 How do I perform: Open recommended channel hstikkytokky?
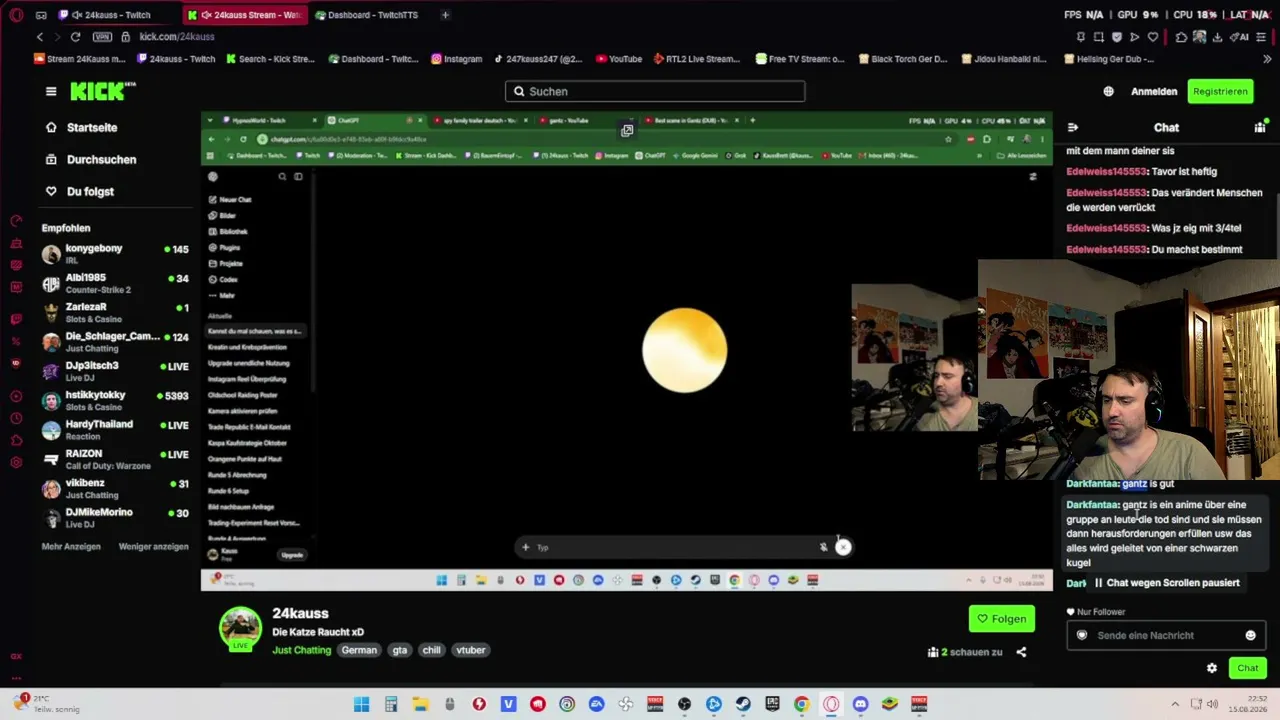(115, 400)
